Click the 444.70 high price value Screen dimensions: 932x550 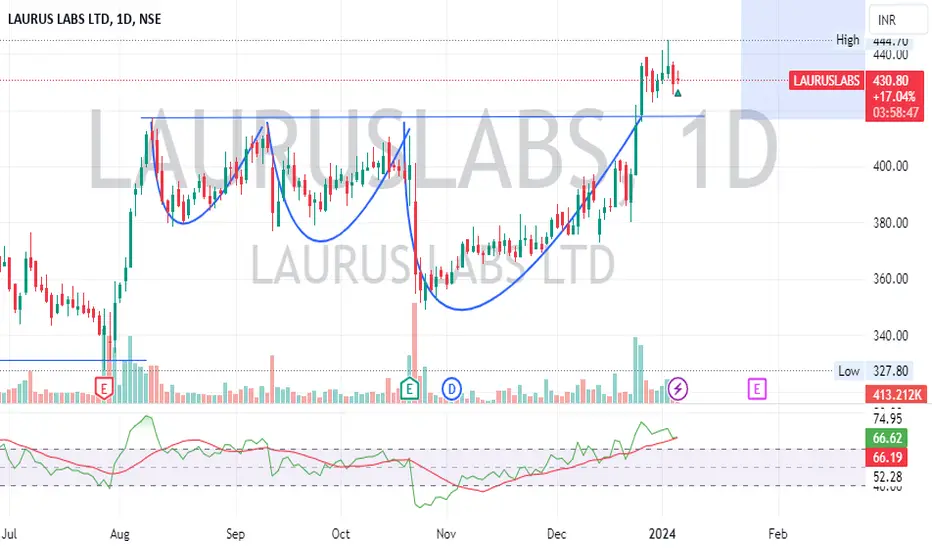coord(890,41)
